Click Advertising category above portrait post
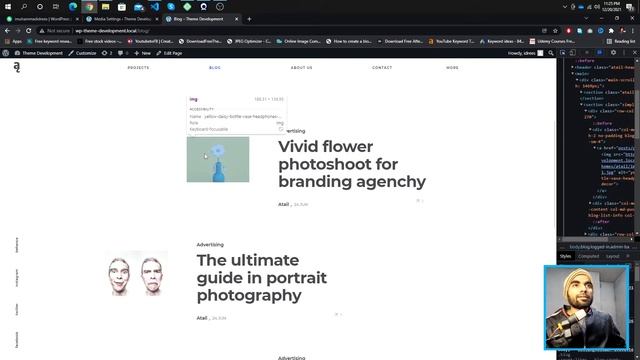 (x=210, y=244)
